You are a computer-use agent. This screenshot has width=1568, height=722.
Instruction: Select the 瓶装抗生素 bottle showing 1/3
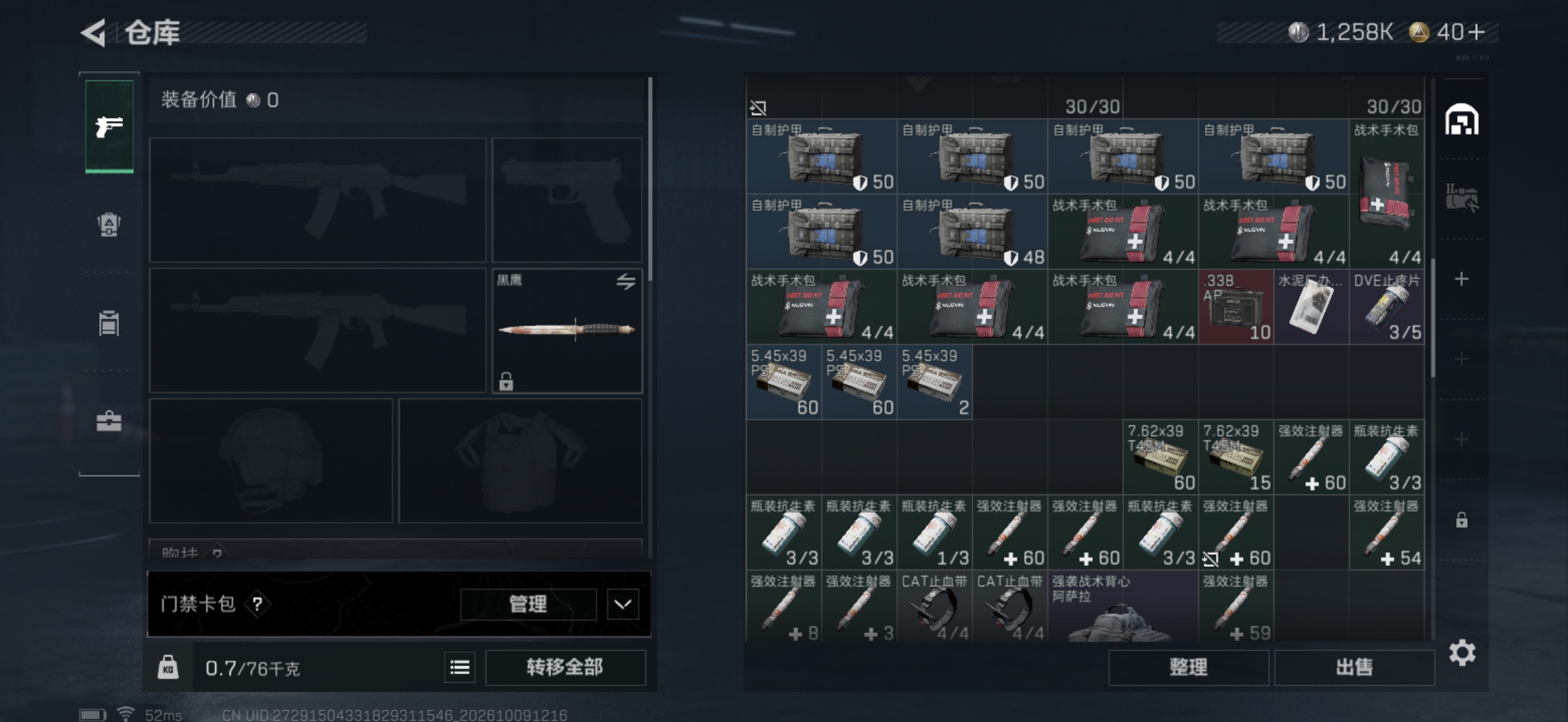pos(935,533)
